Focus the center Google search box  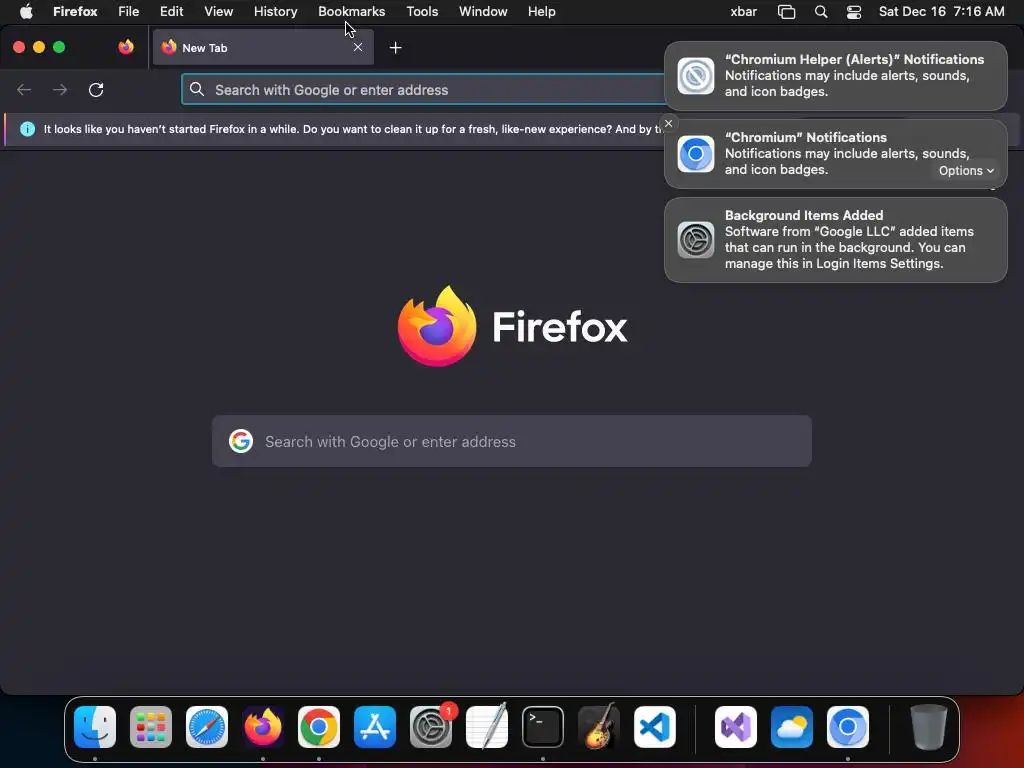point(512,441)
